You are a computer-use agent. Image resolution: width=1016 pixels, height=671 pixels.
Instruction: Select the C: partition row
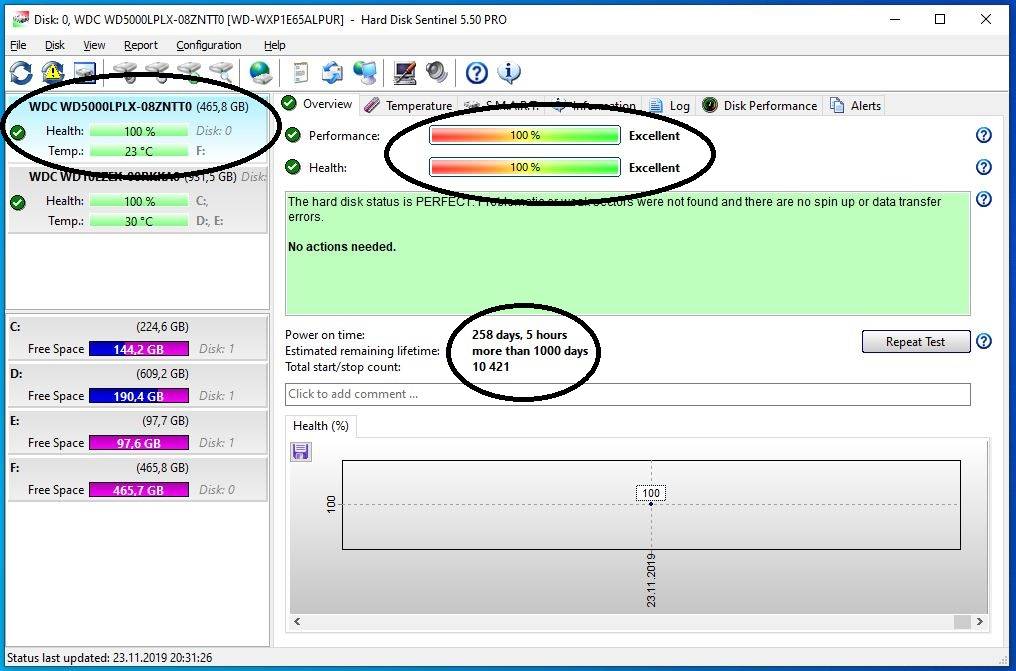tap(137, 337)
